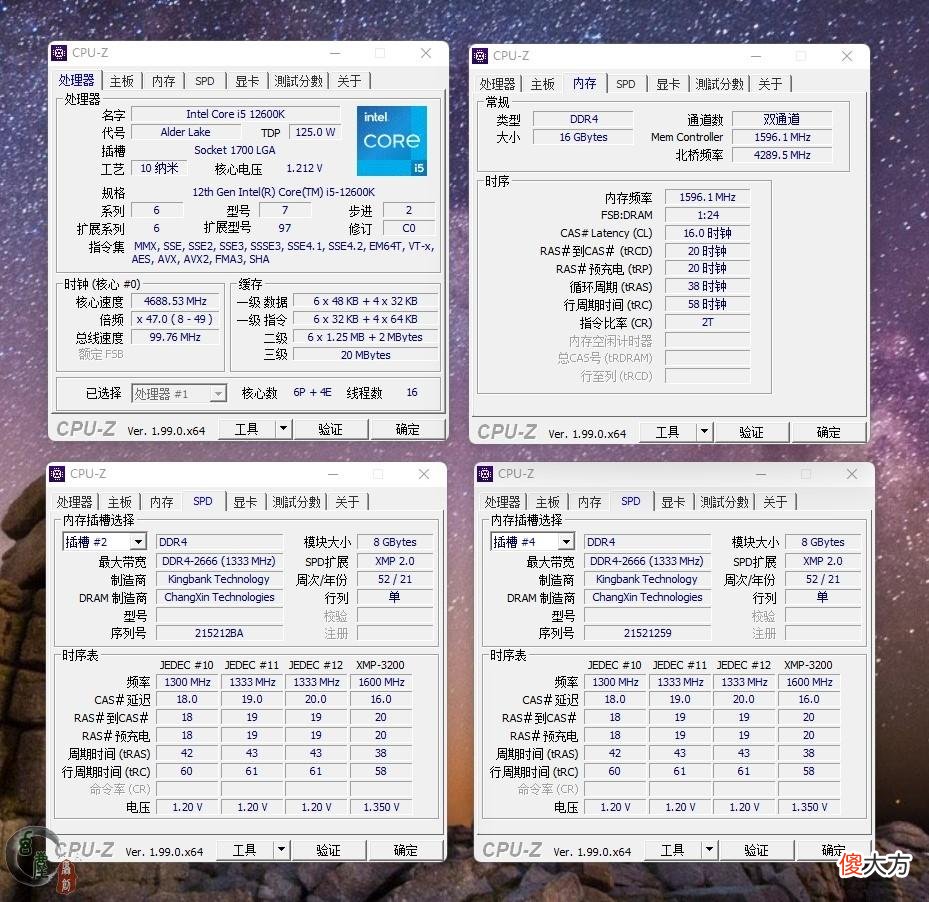Click ChangXin Technologies in slot #4 window
Viewport: 929px width, 902px height.
pos(647,597)
